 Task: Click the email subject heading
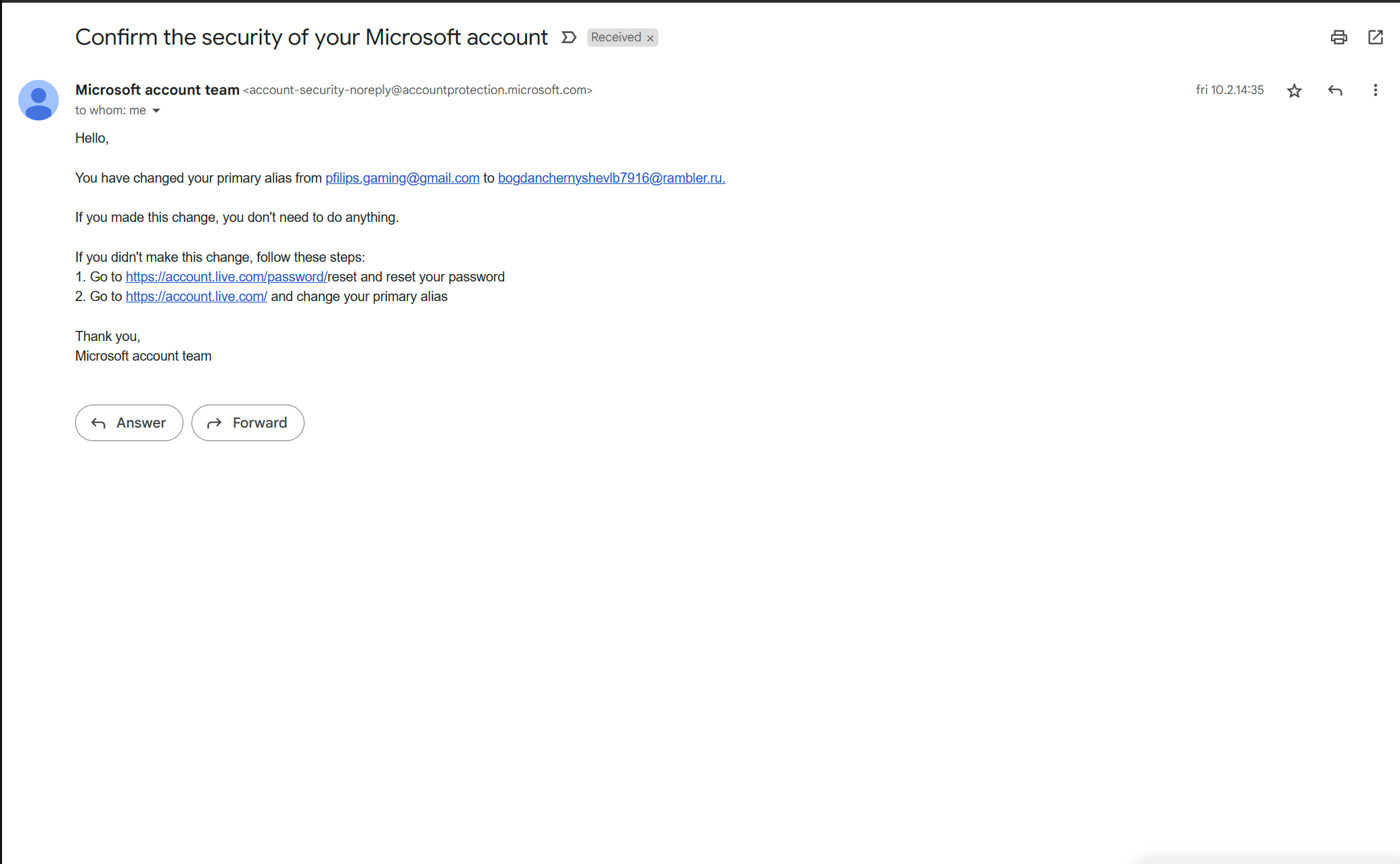point(311,37)
